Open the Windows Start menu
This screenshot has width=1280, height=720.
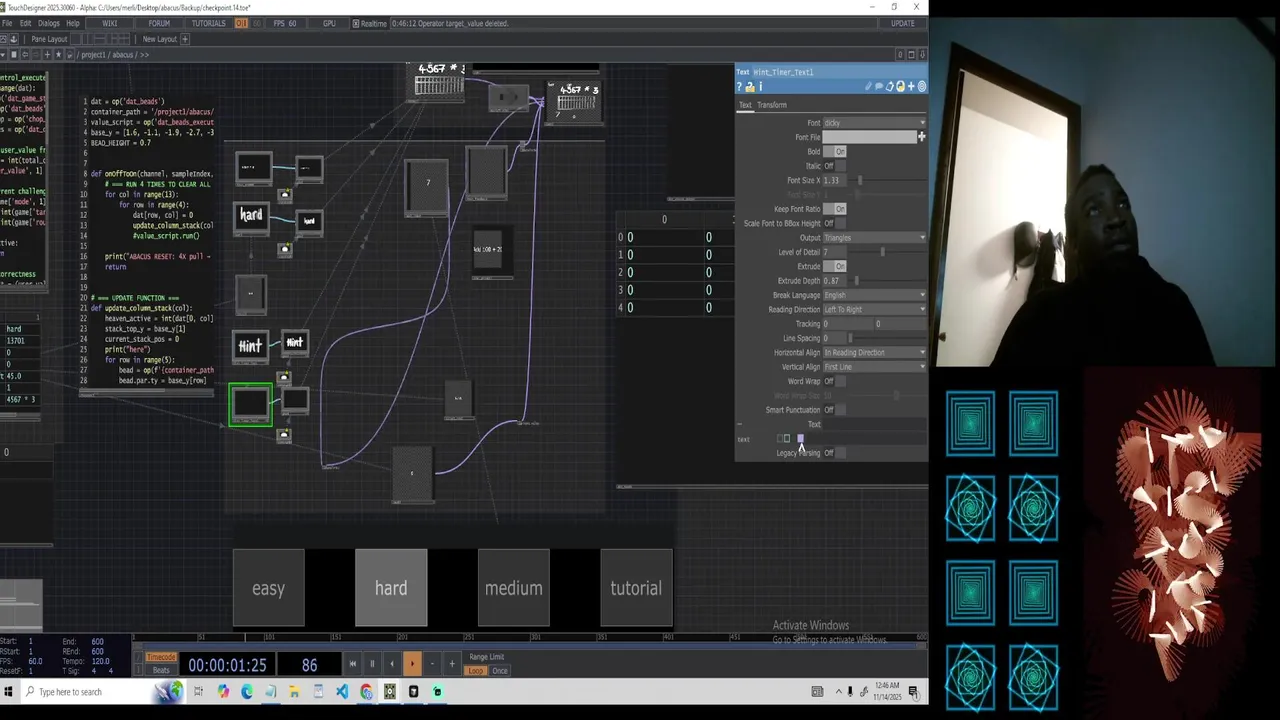click(x=8, y=692)
